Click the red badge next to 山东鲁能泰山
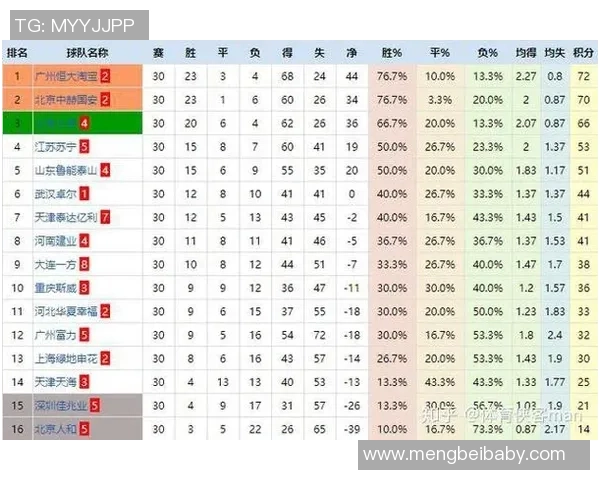Image resolution: width=600 pixels, height=480 pixels. 105,170
